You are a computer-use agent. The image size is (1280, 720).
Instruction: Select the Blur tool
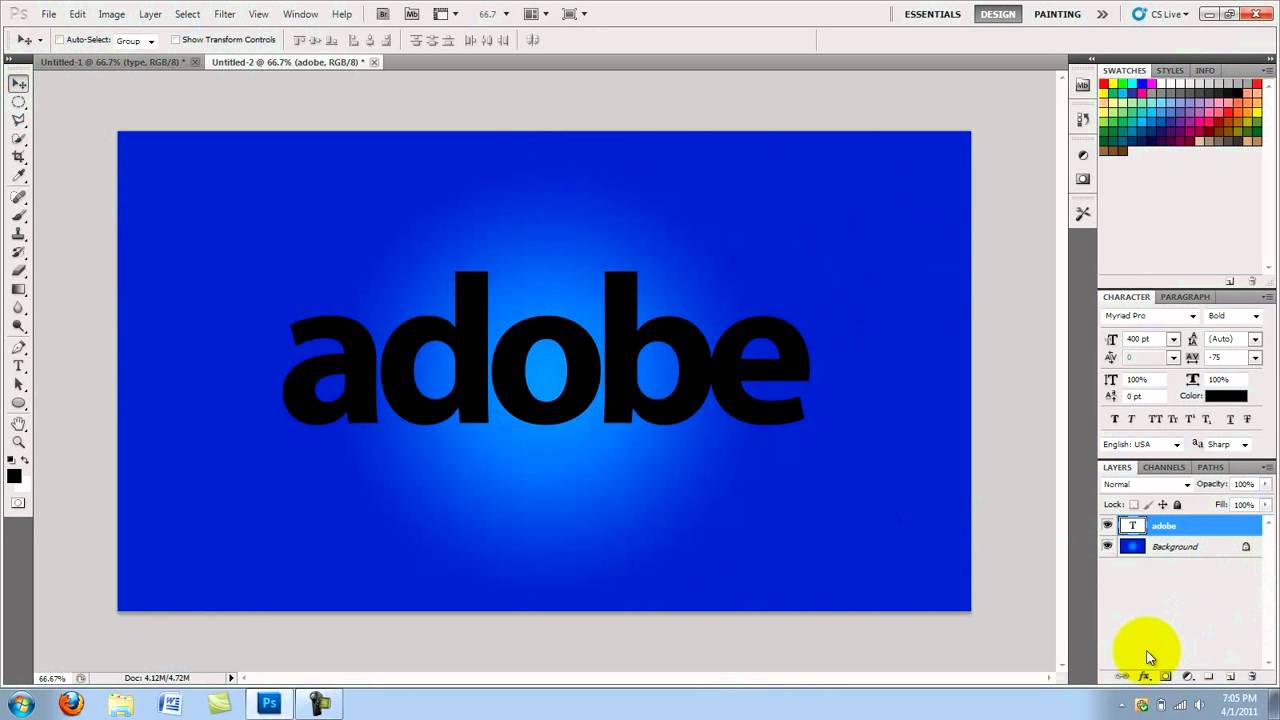pyautogui.click(x=19, y=308)
